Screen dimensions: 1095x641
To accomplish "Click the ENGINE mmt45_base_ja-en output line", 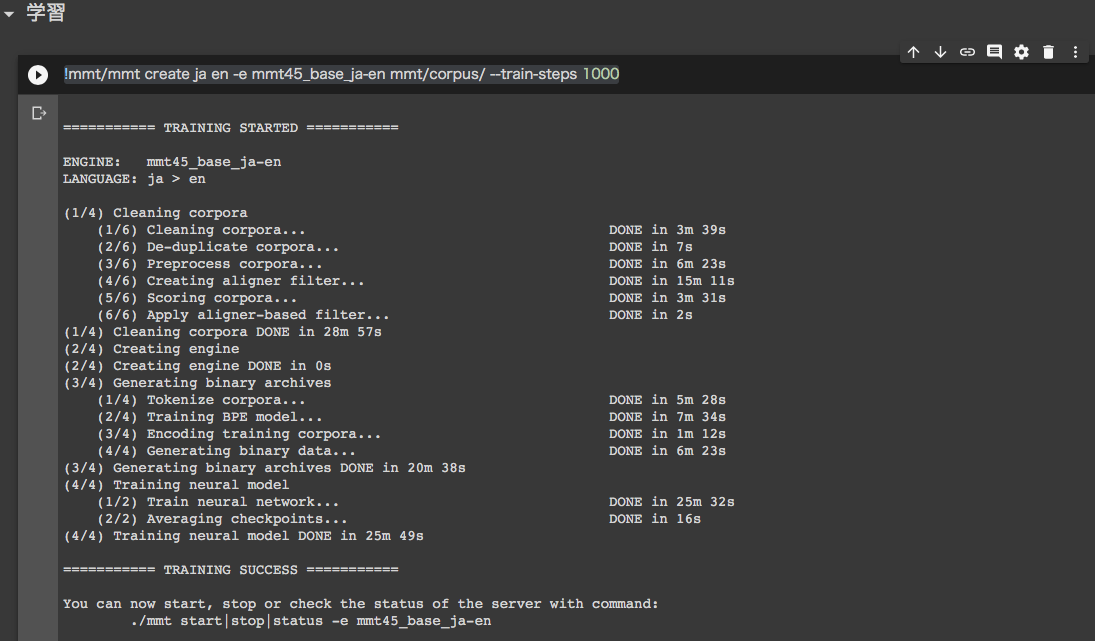I will coord(179,162).
